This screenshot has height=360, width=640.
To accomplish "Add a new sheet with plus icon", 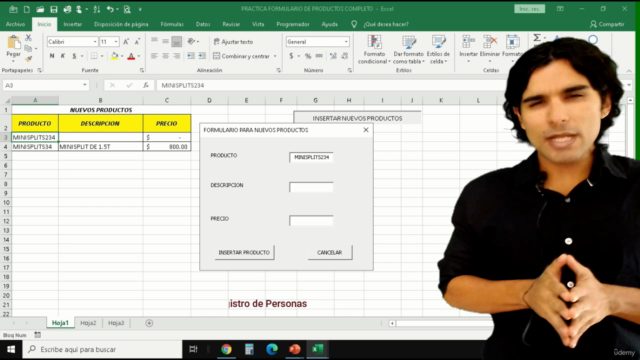I will [149, 323].
